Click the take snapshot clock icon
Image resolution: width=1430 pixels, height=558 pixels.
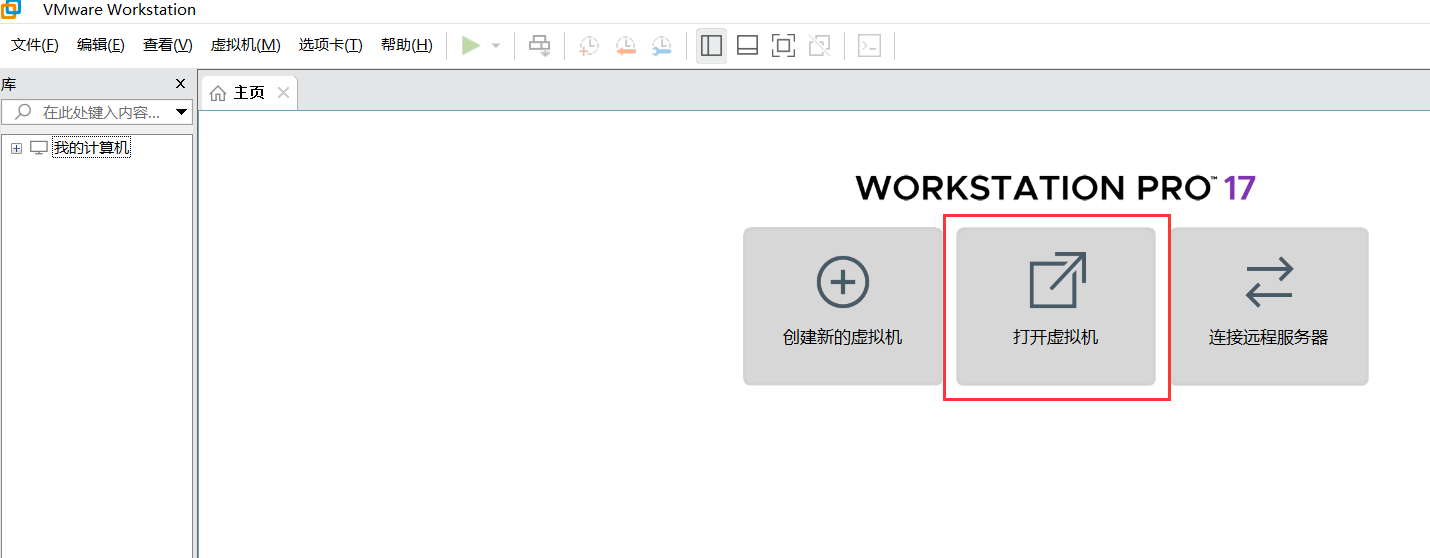pos(589,46)
